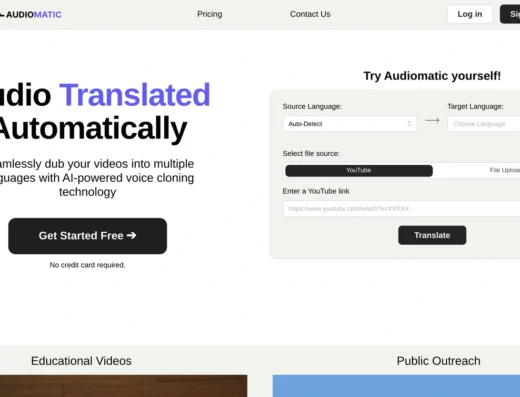Click the Select file source label
Screen dimensions: 520x397
tap(311, 153)
